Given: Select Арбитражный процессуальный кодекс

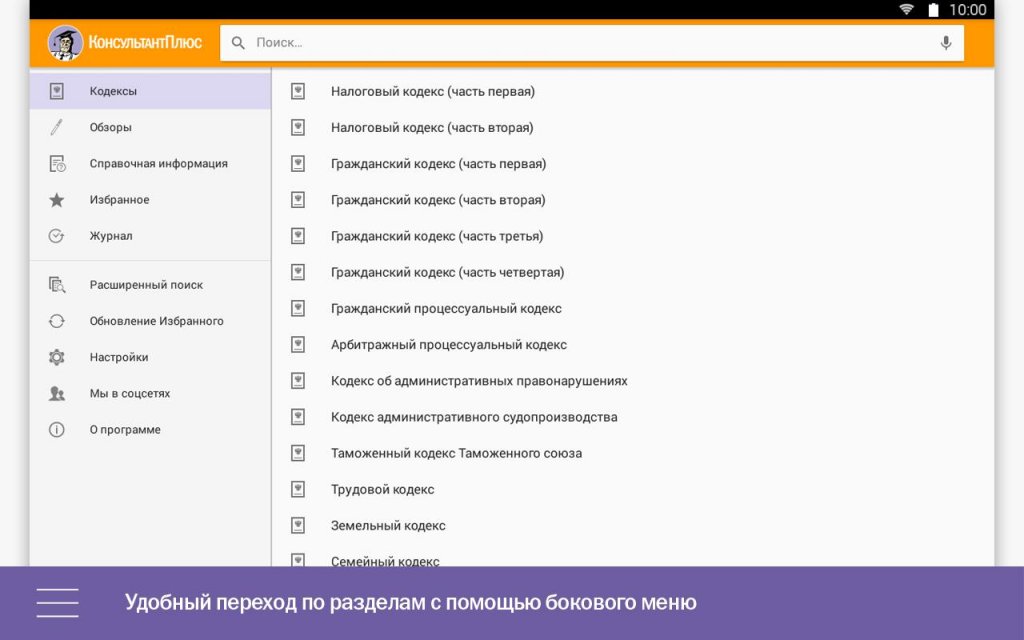Looking at the screenshot, I should [x=633, y=345].
